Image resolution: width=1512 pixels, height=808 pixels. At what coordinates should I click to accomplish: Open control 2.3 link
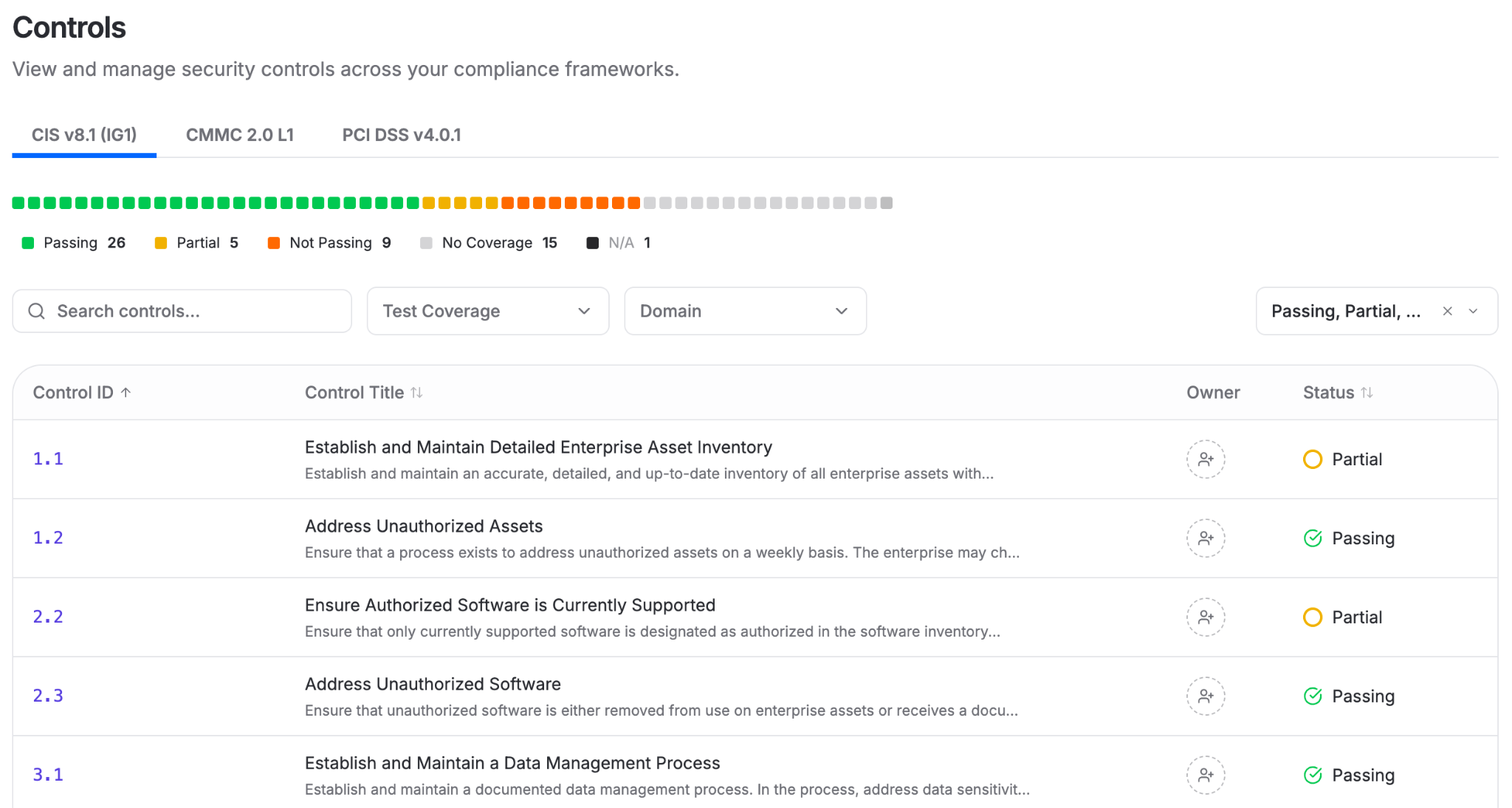tap(48, 696)
